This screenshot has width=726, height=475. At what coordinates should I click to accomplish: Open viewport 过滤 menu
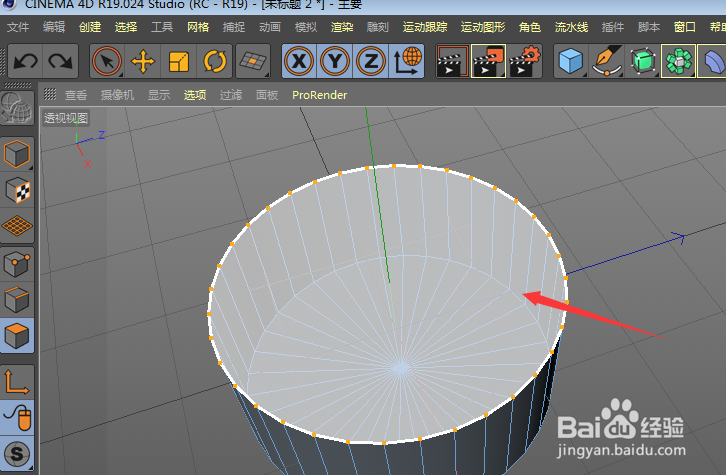231,95
